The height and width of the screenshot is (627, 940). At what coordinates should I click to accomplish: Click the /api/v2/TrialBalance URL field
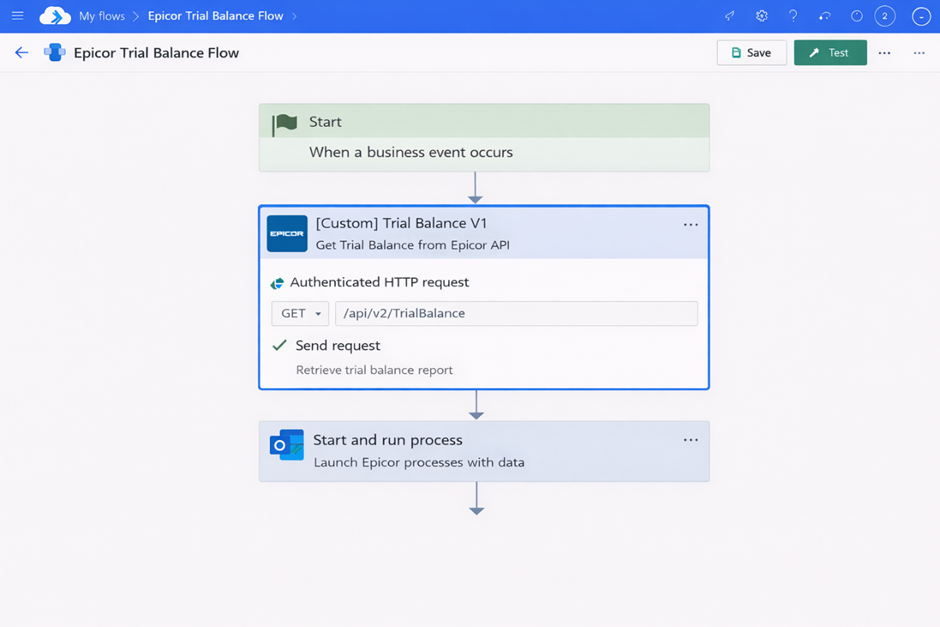pyautogui.click(x=516, y=313)
